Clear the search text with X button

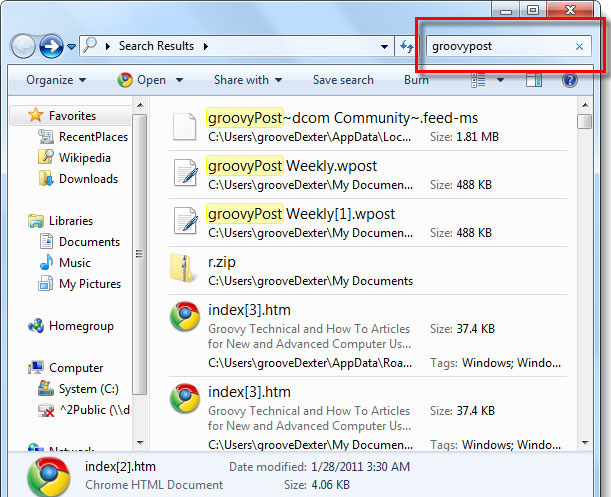[x=579, y=46]
